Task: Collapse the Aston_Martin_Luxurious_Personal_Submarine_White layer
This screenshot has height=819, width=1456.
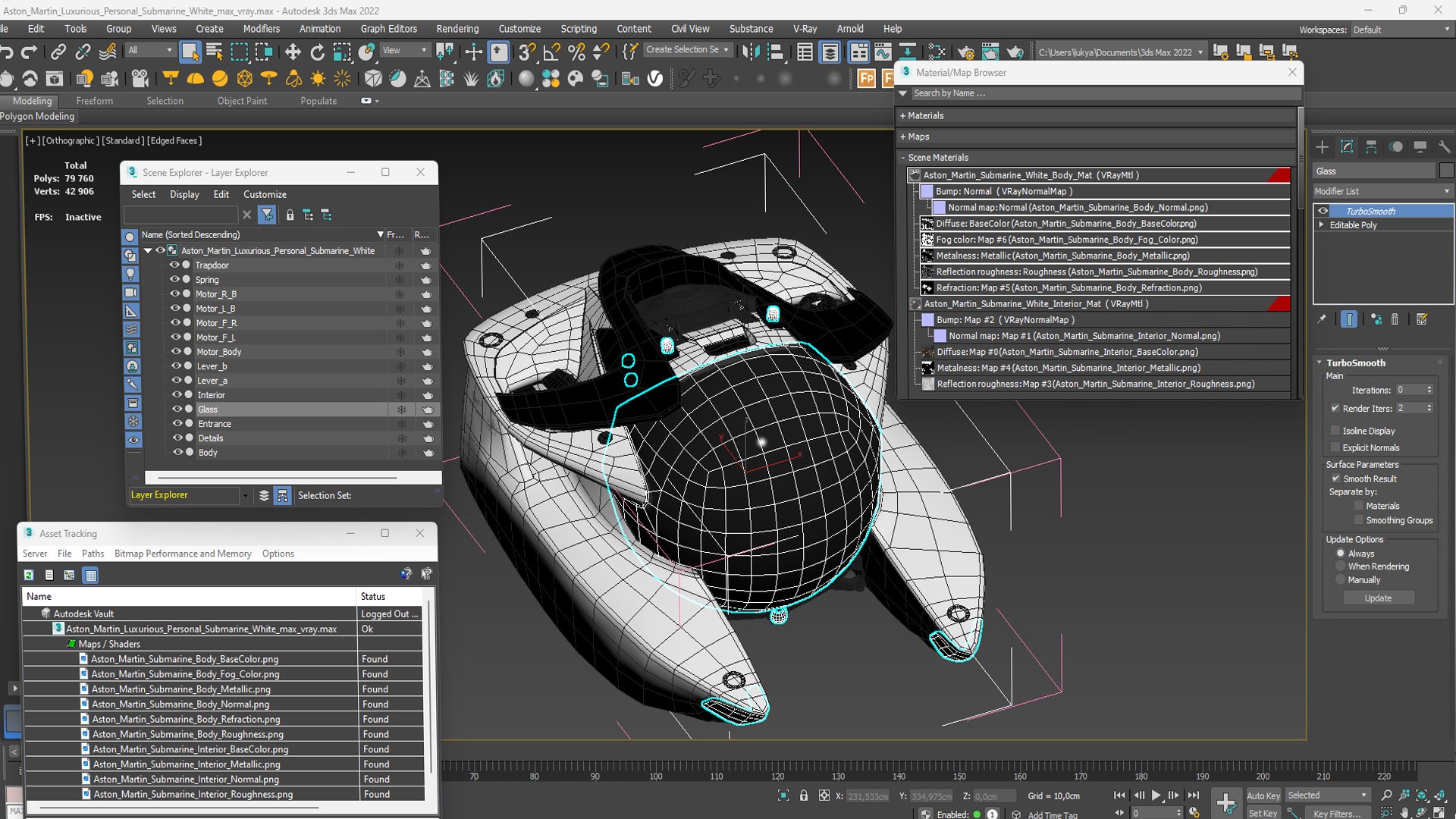Action: (x=148, y=250)
